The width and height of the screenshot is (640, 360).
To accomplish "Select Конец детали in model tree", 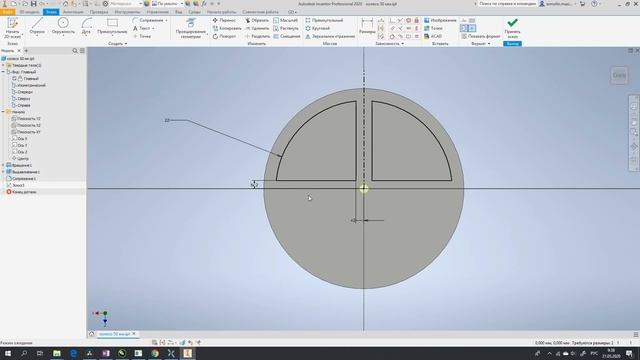I will 21,192.
